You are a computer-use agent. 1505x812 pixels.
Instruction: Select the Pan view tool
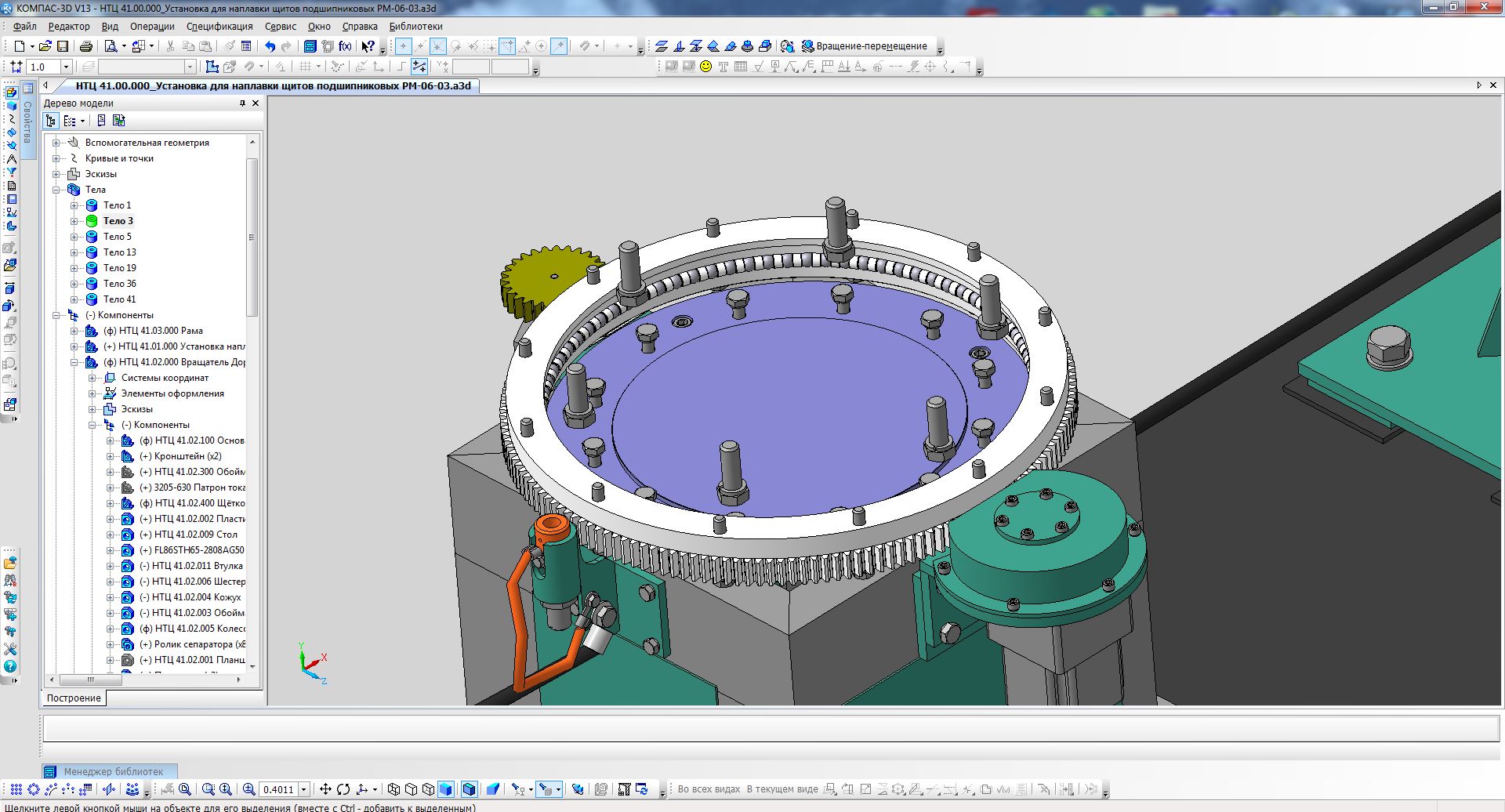[x=325, y=789]
